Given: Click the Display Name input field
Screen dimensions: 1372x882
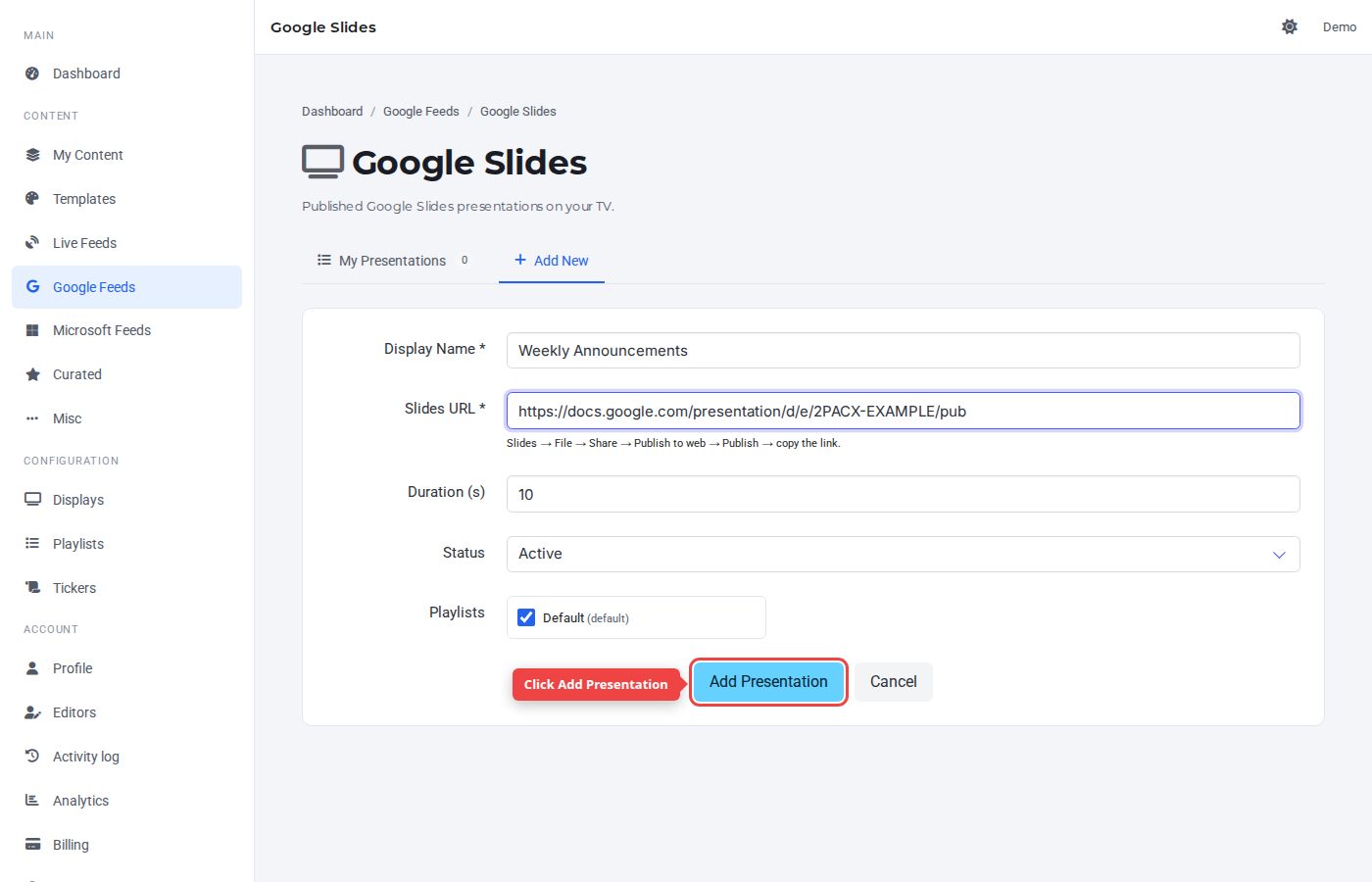Looking at the screenshot, I should coord(903,351).
